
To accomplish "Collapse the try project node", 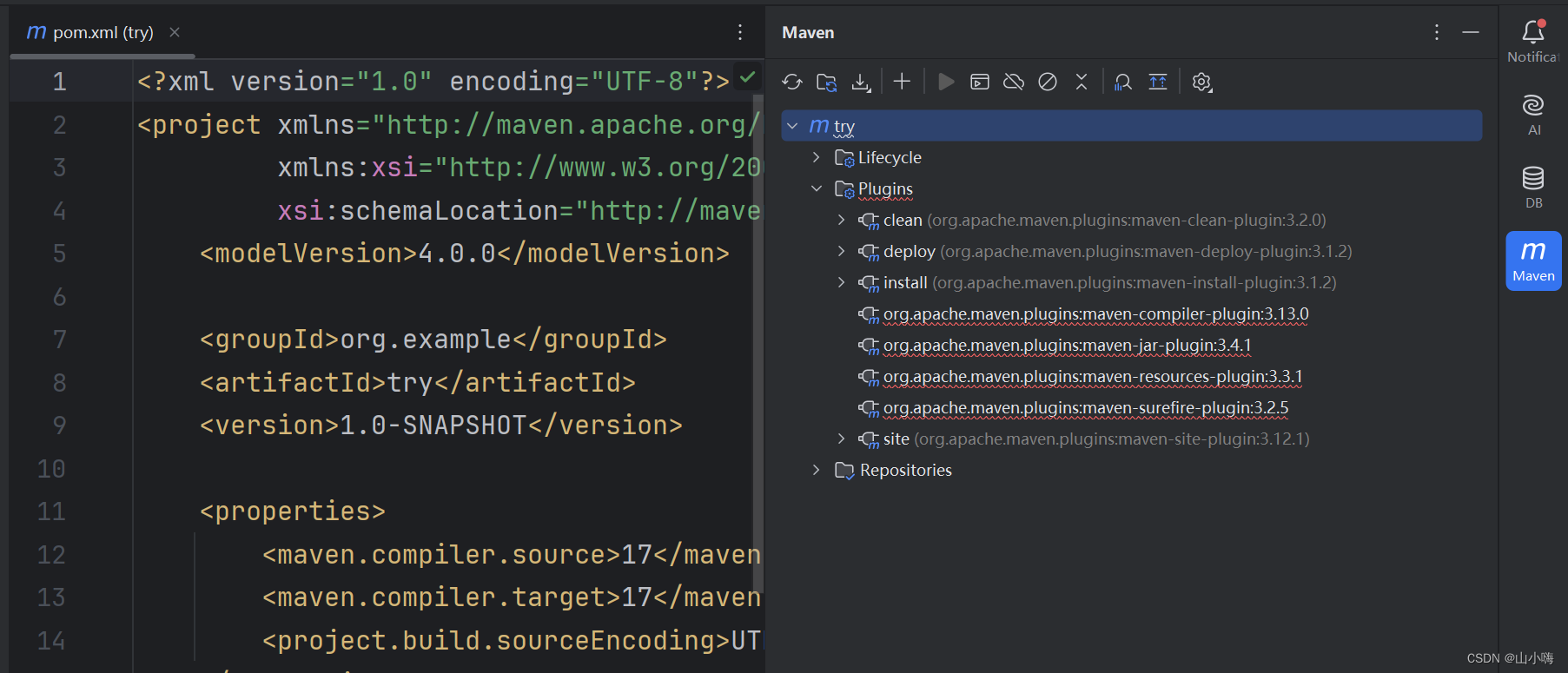I will tap(792, 126).
